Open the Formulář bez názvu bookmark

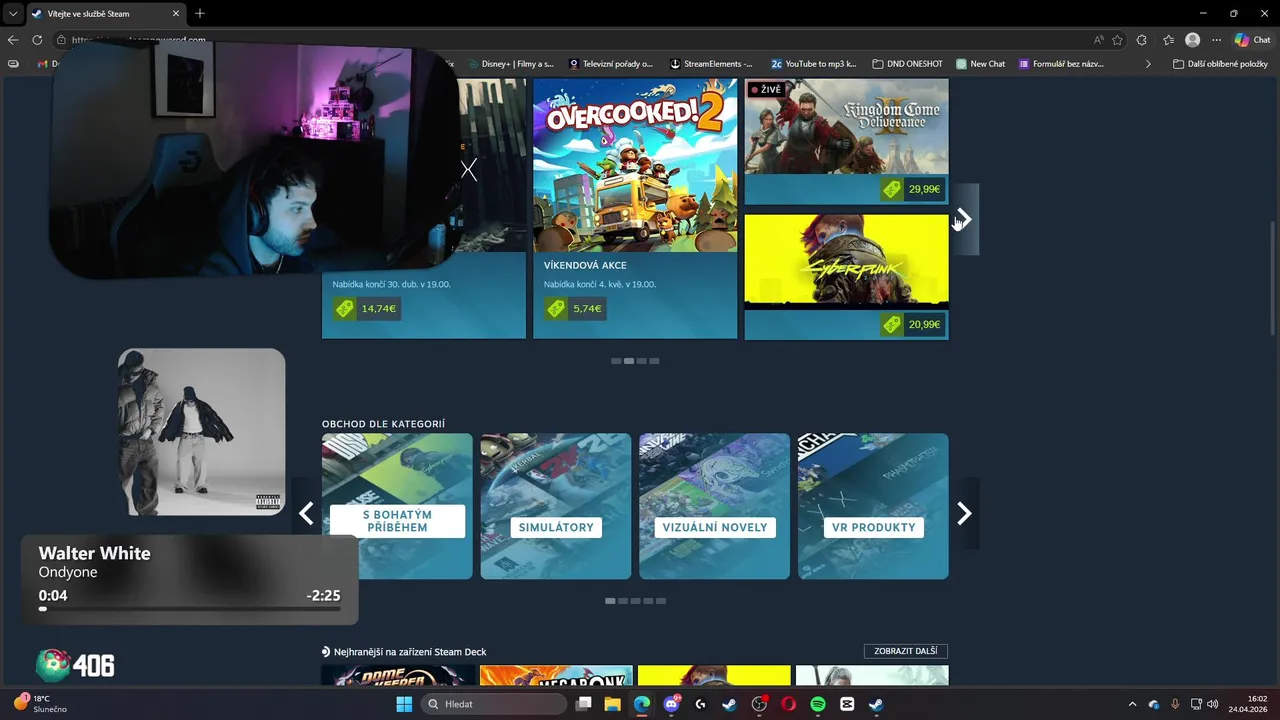coord(1061,64)
